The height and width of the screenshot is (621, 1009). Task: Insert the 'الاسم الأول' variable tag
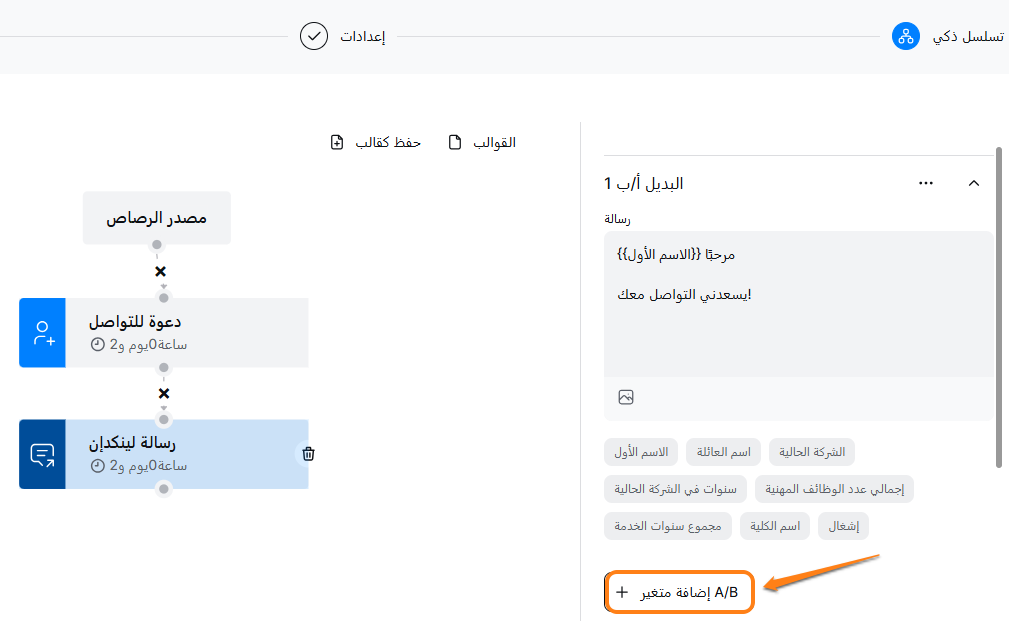(x=641, y=452)
